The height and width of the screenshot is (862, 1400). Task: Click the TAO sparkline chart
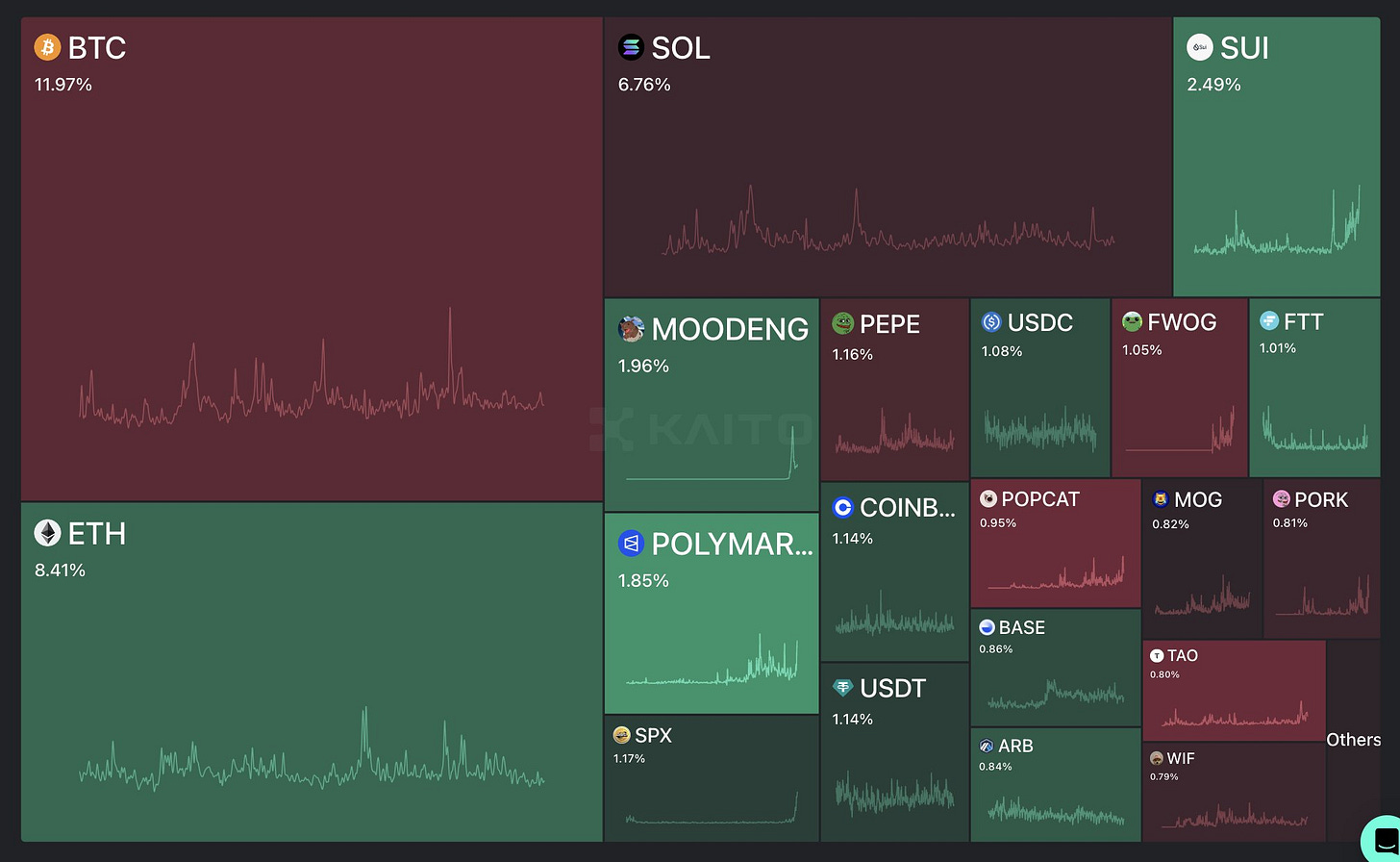click(1236, 714)
